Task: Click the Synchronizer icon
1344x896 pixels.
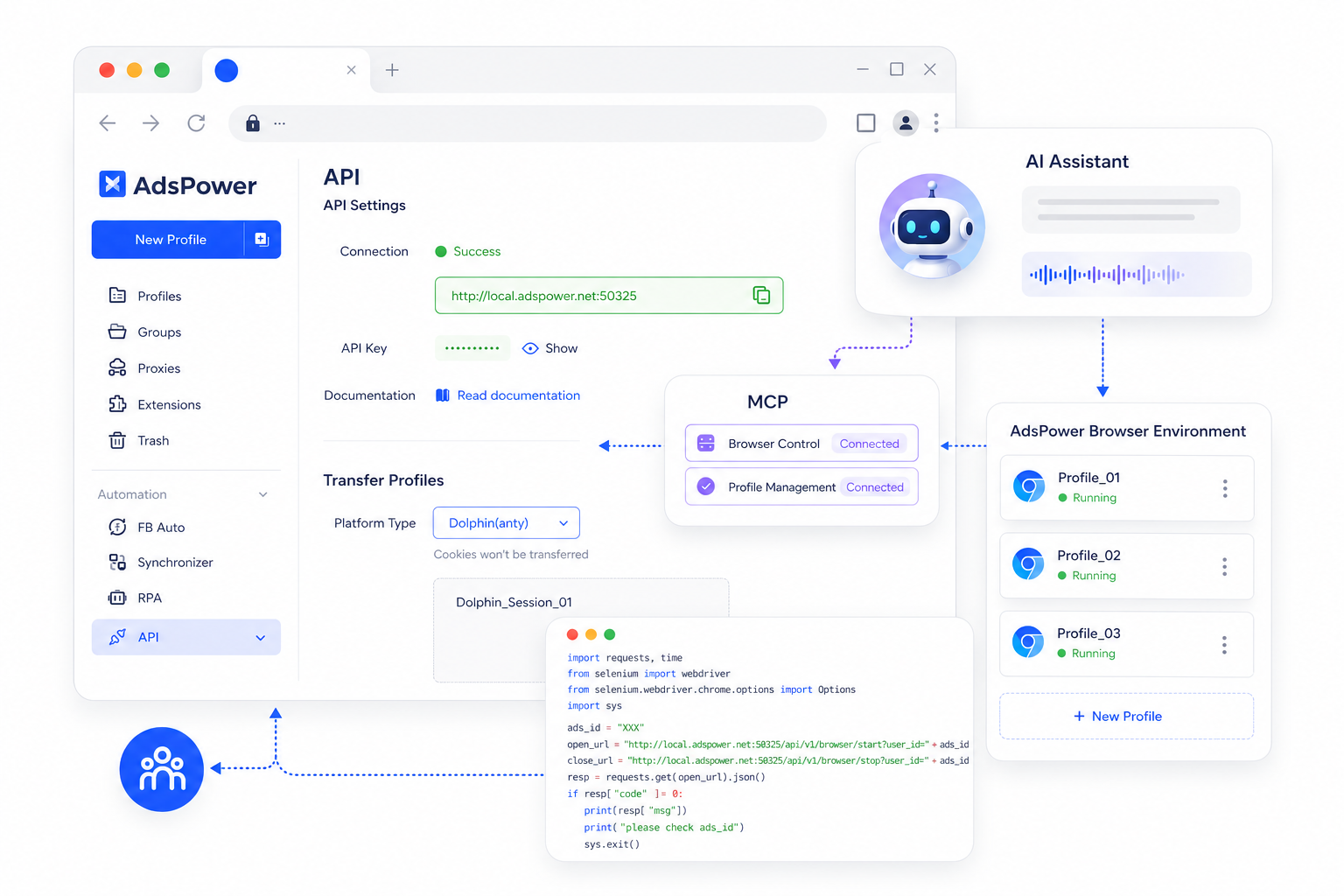Action: click(x=117, y=562)
